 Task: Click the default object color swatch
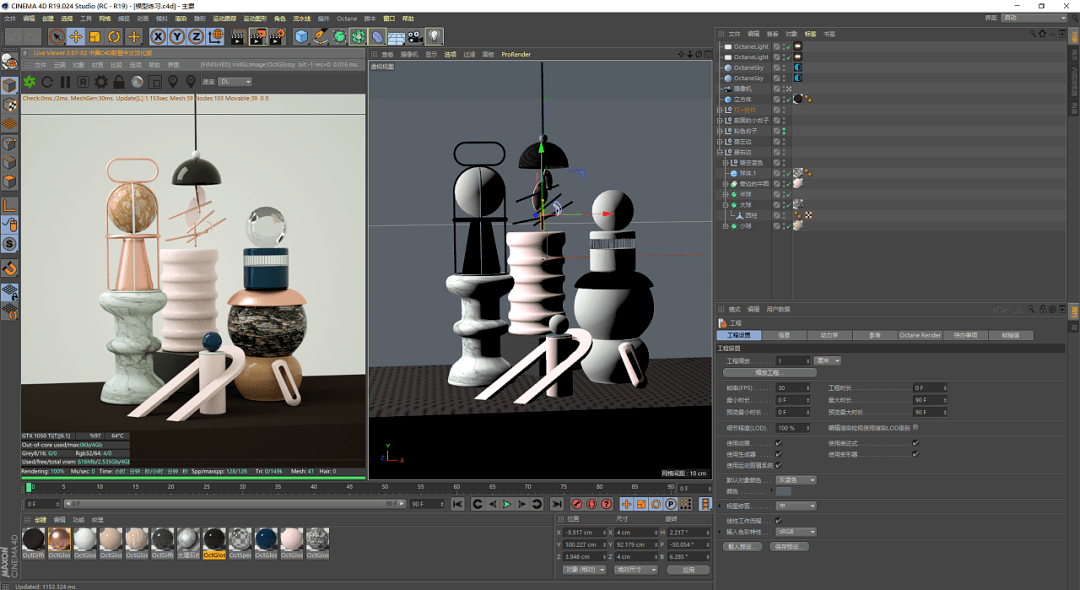784,492
